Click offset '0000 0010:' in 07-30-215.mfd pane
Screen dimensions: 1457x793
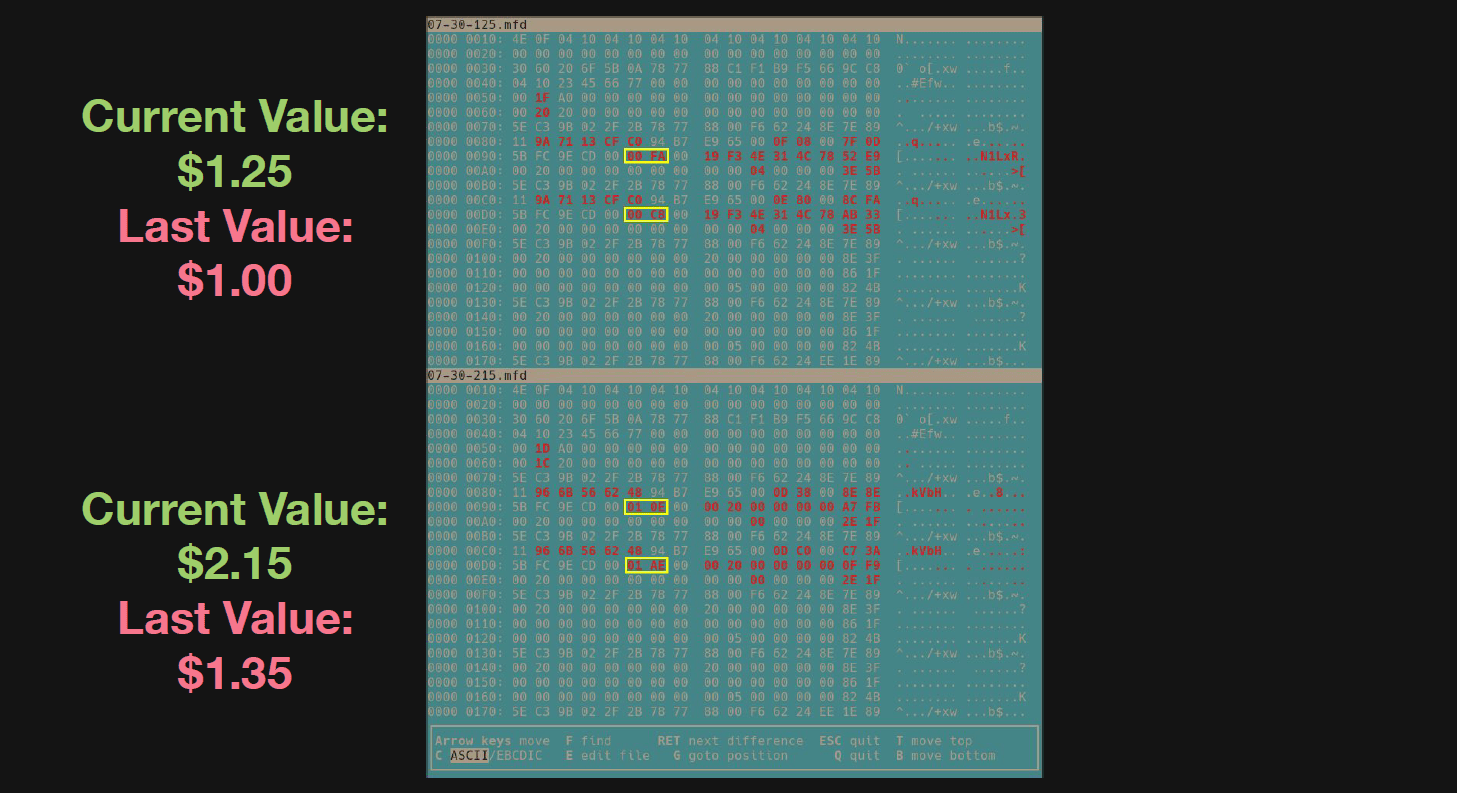click(x=466, y=390)
